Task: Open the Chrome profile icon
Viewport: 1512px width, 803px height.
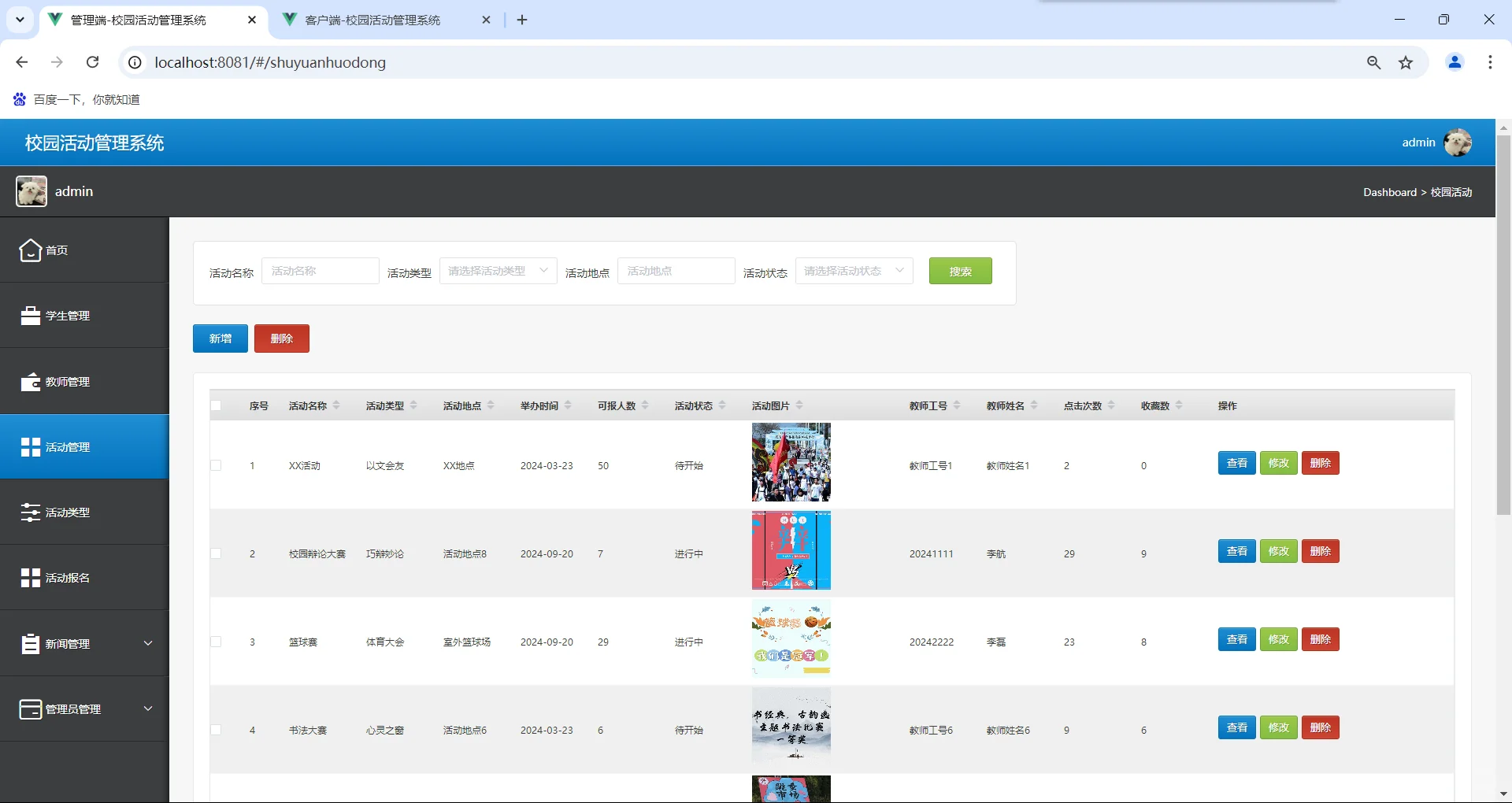Action: click(1455, 62)
